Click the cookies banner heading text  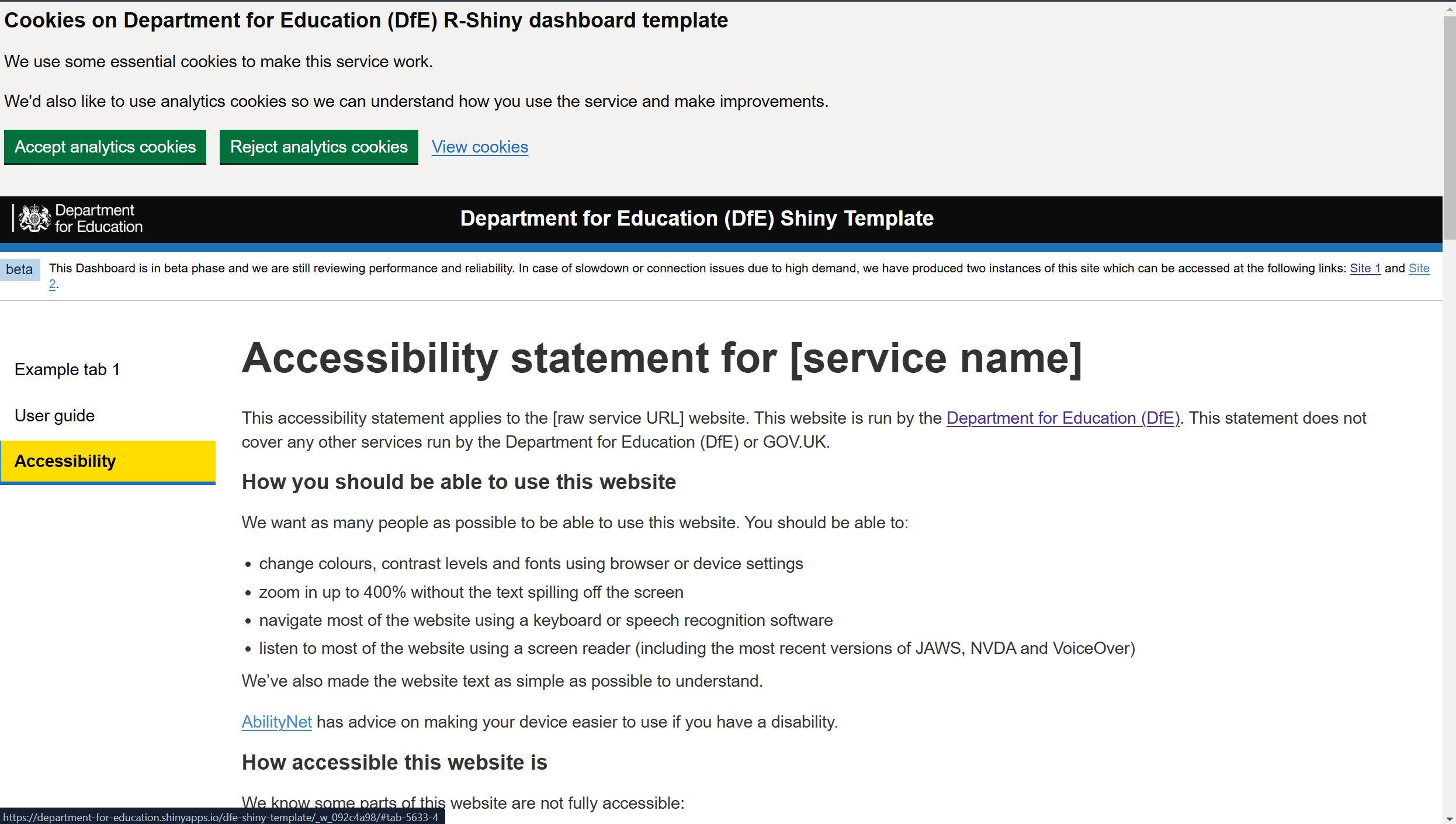[366, 20]
